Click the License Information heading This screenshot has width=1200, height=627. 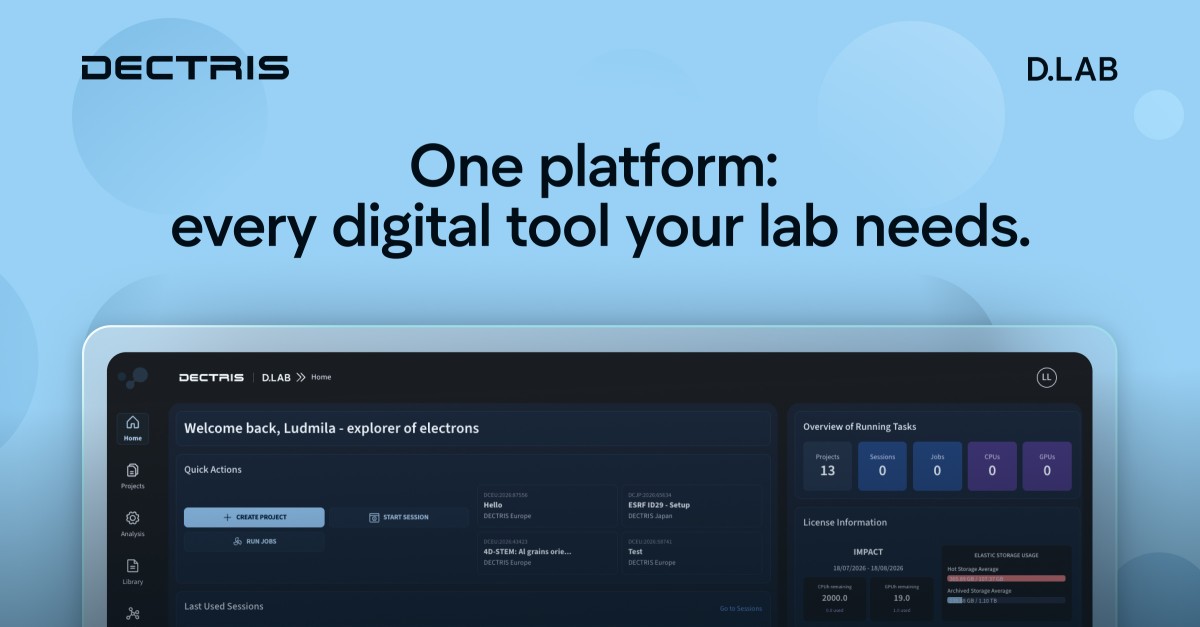pyautogui.click(x=845, y=522)
